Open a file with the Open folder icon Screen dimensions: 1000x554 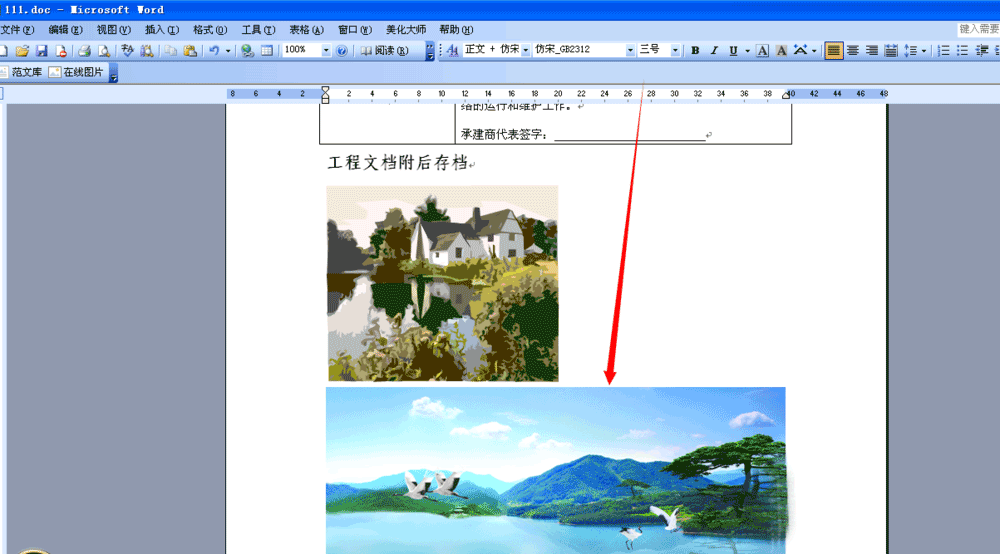tap(22, 50)
